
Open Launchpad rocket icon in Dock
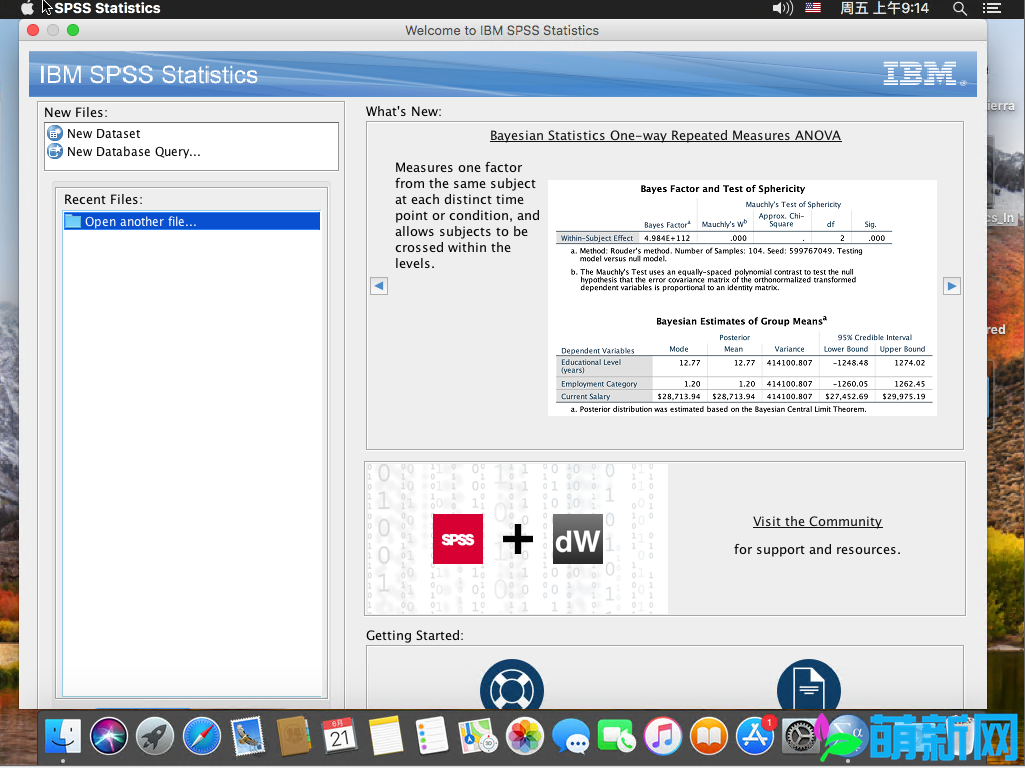tap(155, 736)
